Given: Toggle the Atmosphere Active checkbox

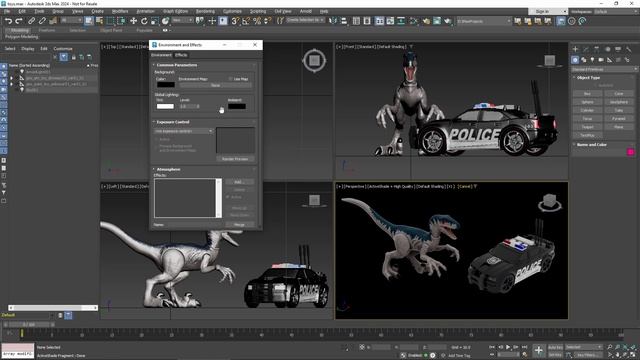Looking at the screenshot, I should [228, 197].
